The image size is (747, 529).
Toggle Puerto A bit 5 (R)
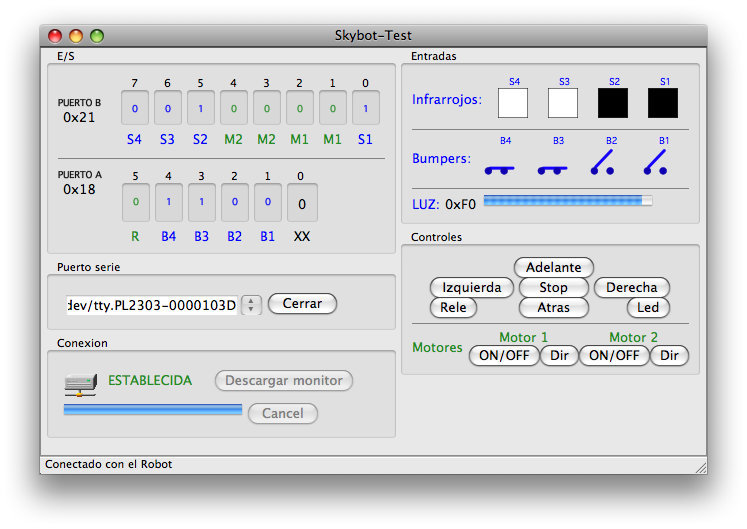pos(135,202)
